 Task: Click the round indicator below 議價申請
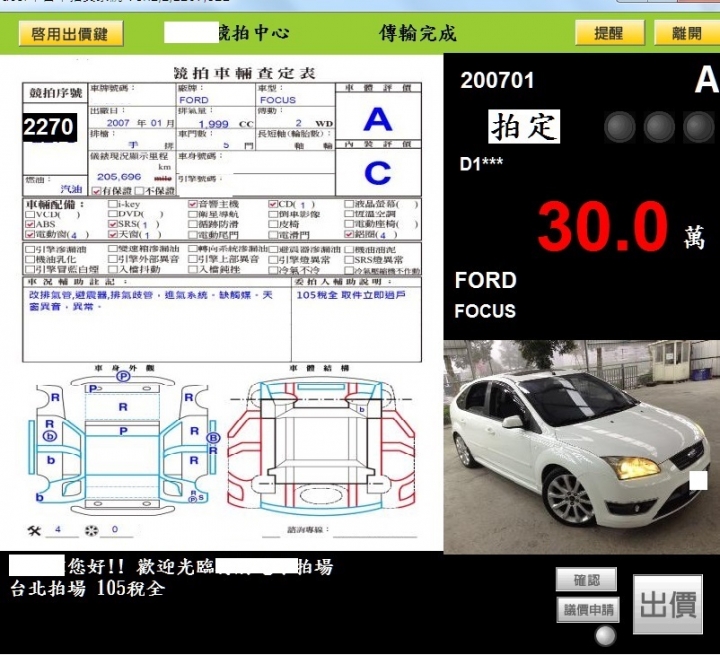(605, 636)
